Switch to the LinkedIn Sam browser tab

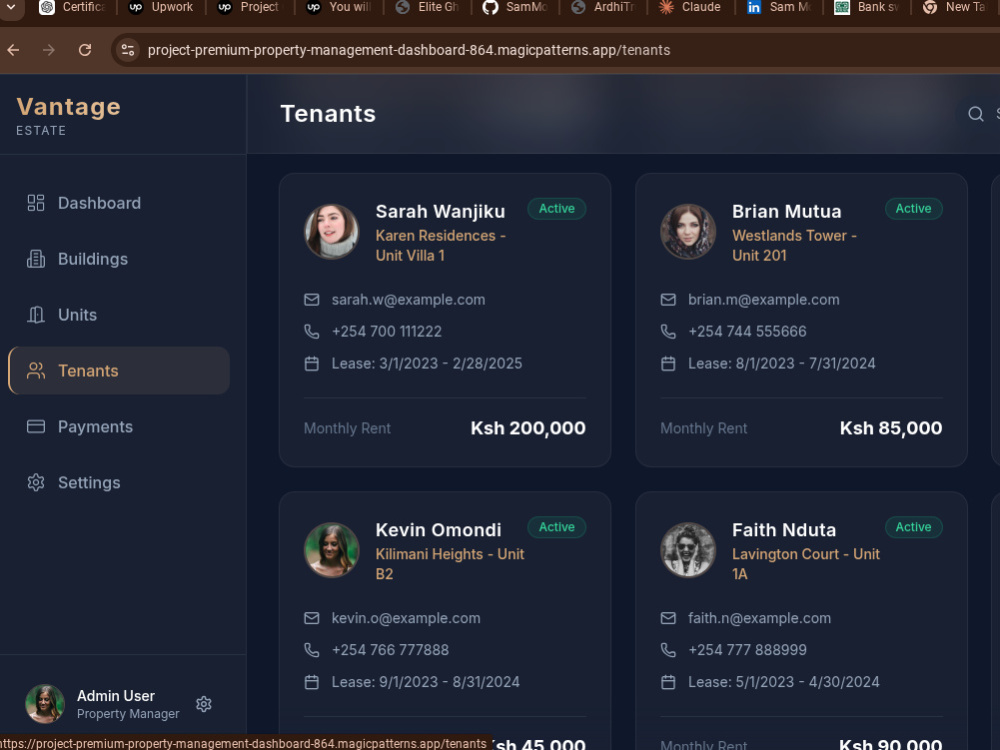click(x=779, y=7)
